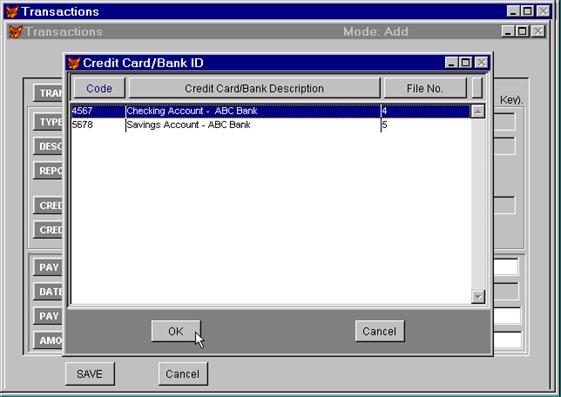
Task: Click the SAVE button in Transactions window
Action: click(90, 374)
